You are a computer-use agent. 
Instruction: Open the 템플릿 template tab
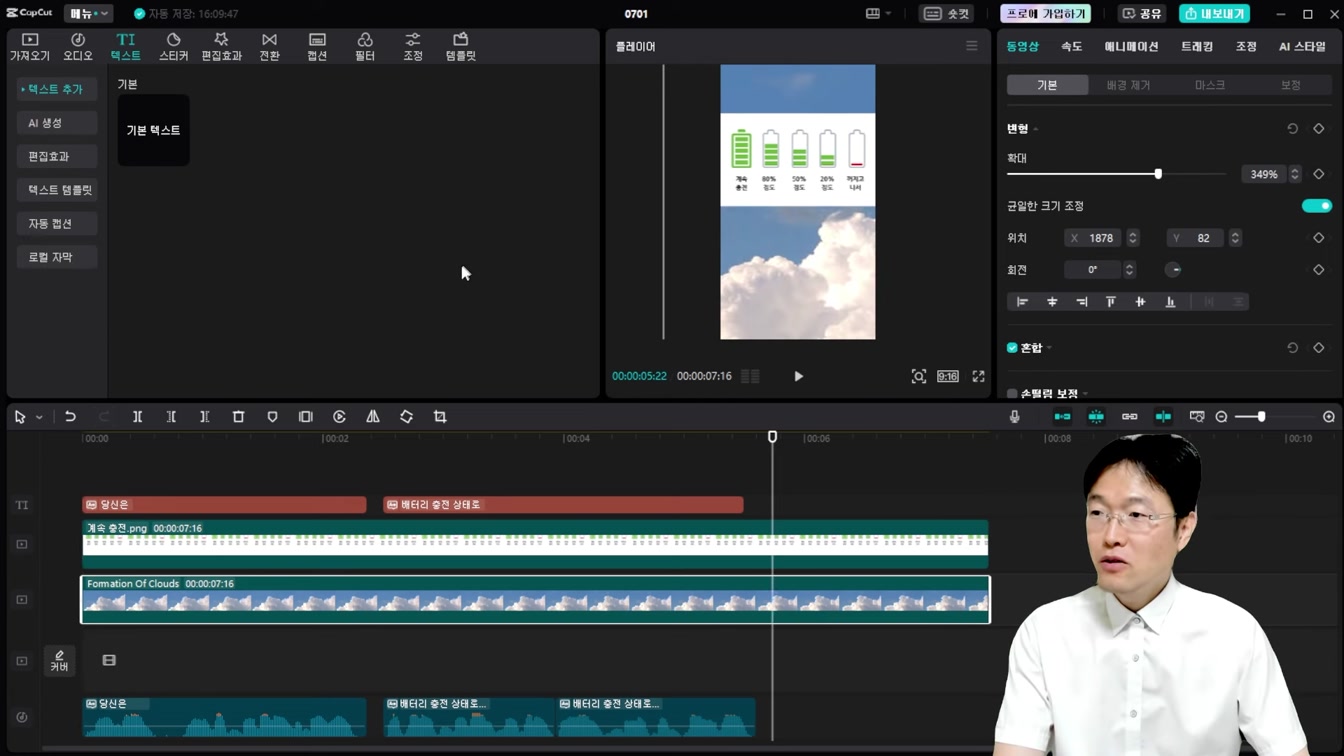[x=461, y=46]
